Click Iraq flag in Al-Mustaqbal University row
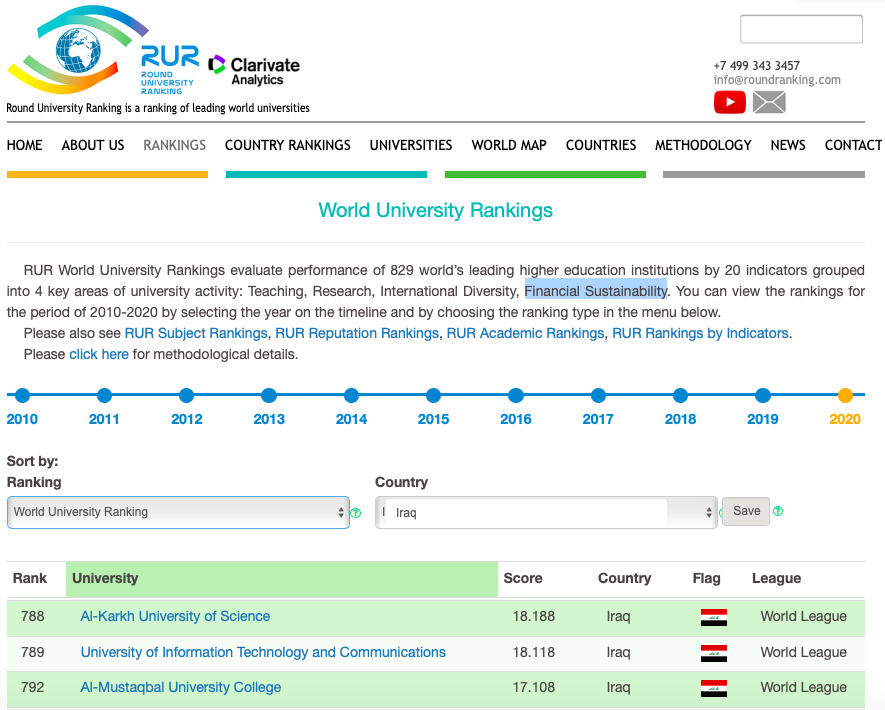Screen dimensions: 885x710 coord(713,688)
